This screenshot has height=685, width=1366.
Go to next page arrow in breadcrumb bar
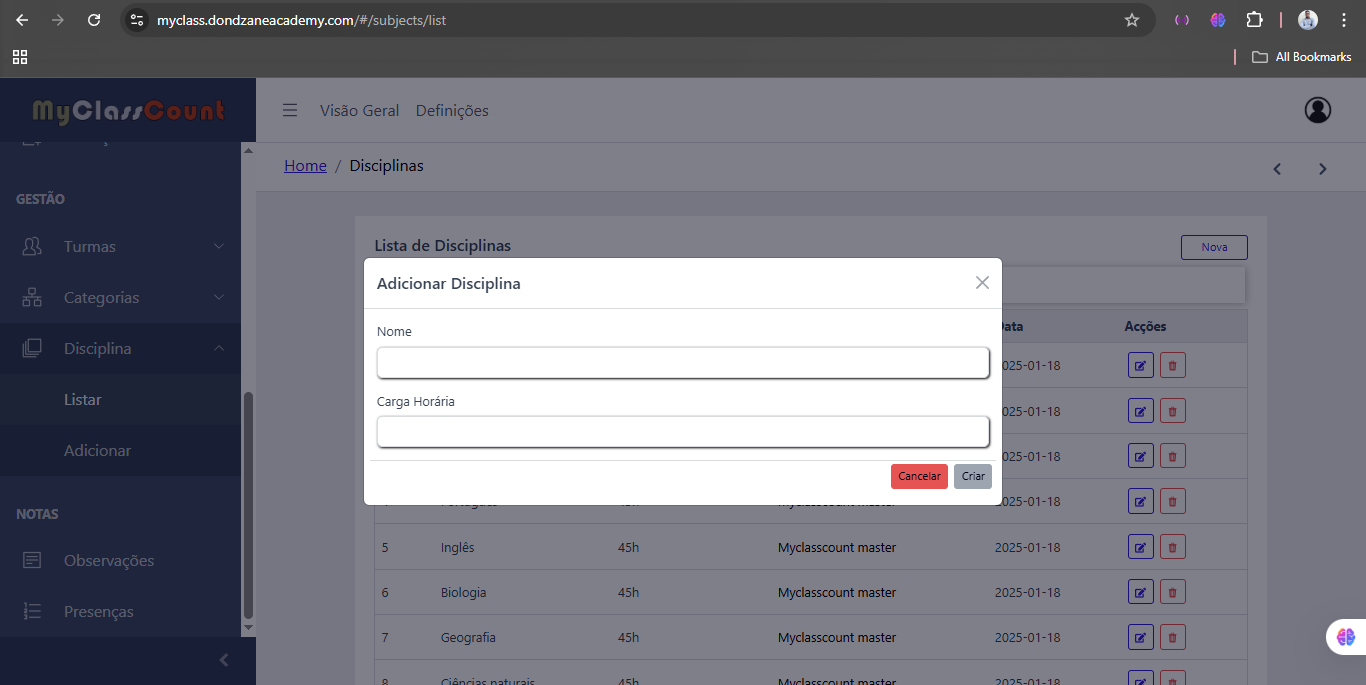pos(1322,169)
